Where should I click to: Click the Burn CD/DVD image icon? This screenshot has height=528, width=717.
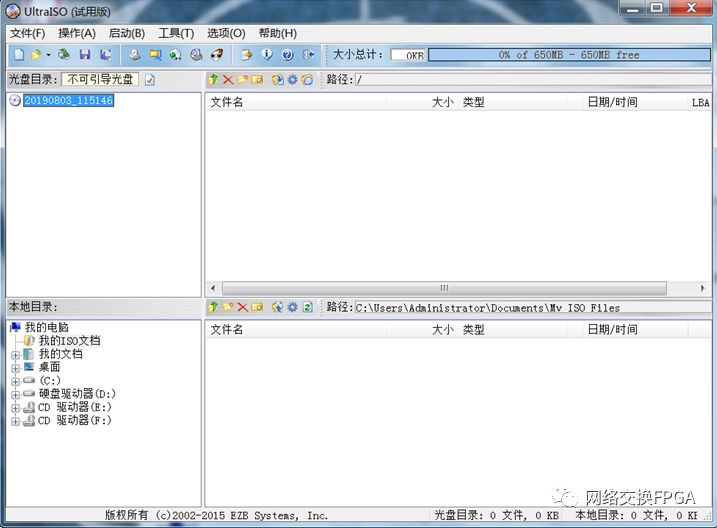point(217,55)
